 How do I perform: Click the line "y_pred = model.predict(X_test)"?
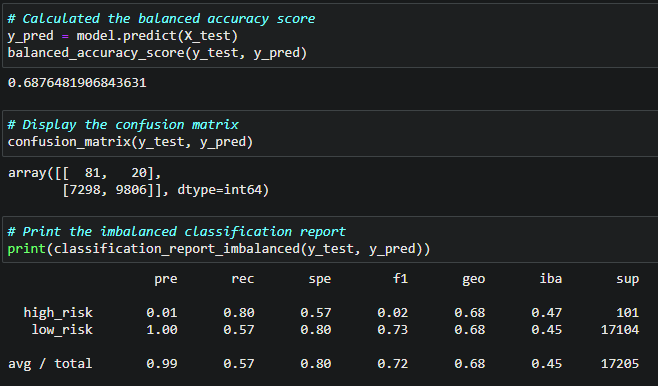123,36
